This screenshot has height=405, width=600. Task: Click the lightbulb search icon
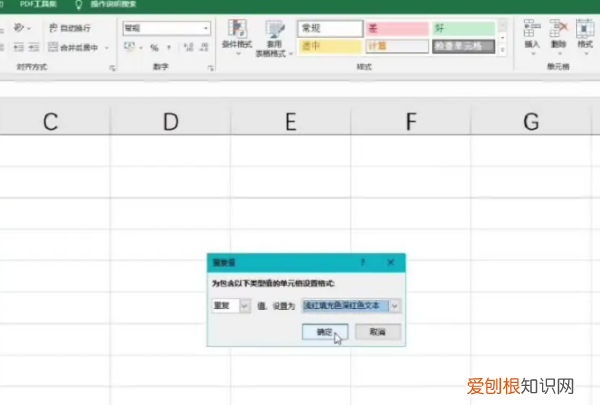(x=78, y=5)
